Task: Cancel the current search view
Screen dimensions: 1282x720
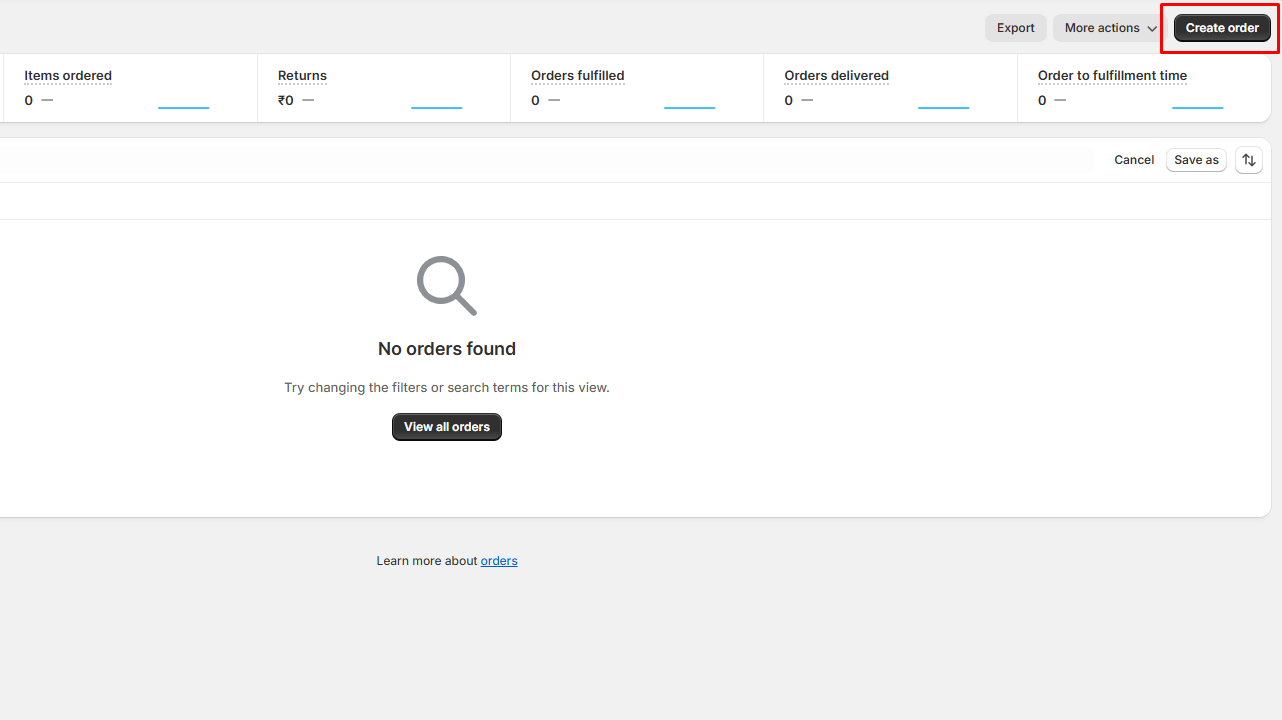Action: click(1134, 160)
